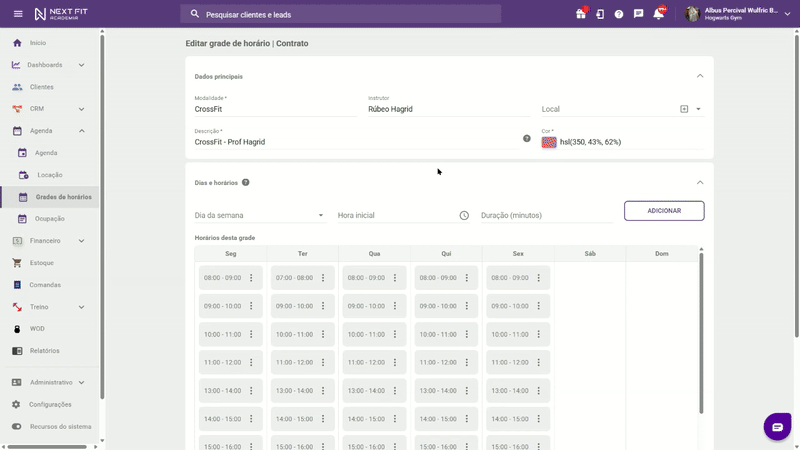This screenshot has width=800, height=450.
Task: Click the schedule grid vertical scrollbar
Action: click(701, 333)
